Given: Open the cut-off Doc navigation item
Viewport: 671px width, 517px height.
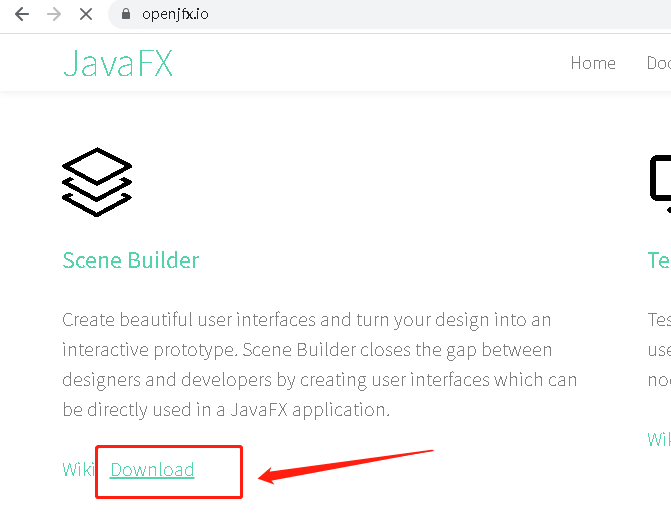Looking at the screenshot, I should (659, 63).
